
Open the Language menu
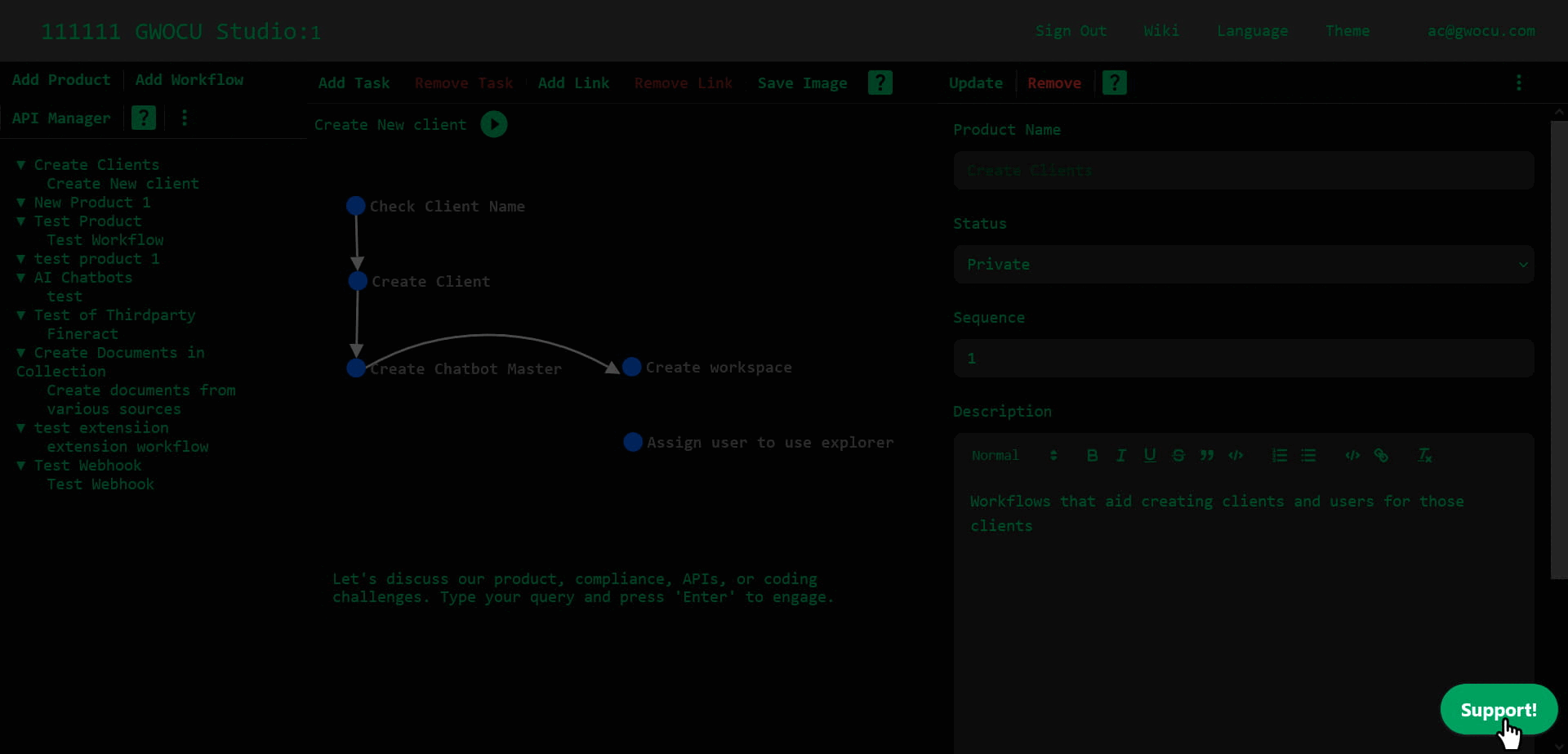1252,31
